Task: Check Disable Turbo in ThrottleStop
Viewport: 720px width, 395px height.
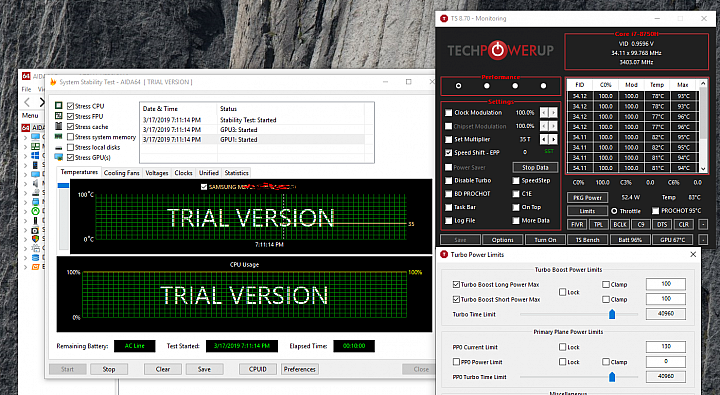Action: [x=449, y=181]
